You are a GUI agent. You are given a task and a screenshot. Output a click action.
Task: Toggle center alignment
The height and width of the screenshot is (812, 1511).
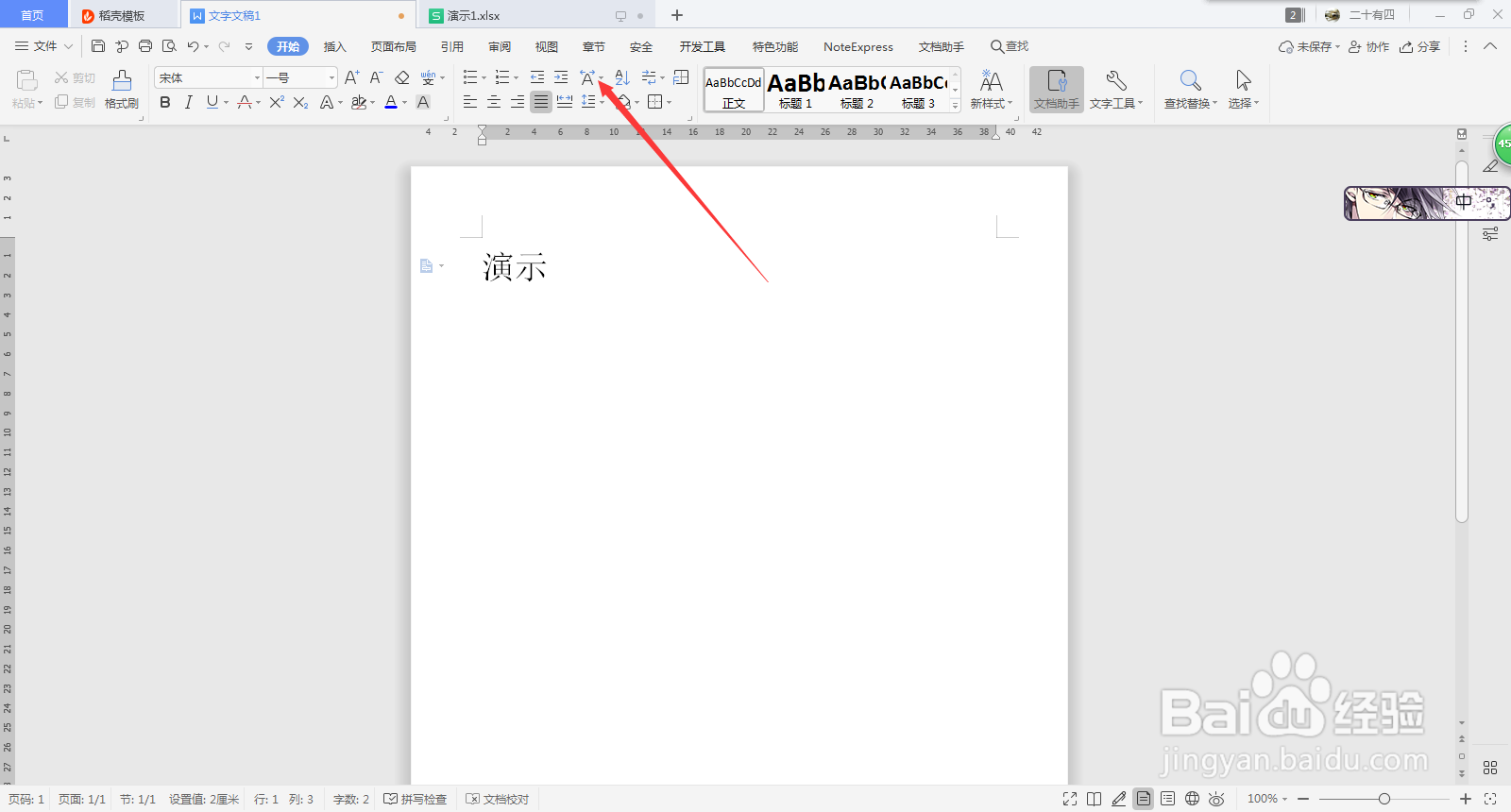pyautogui.click(x=494, y=102)
